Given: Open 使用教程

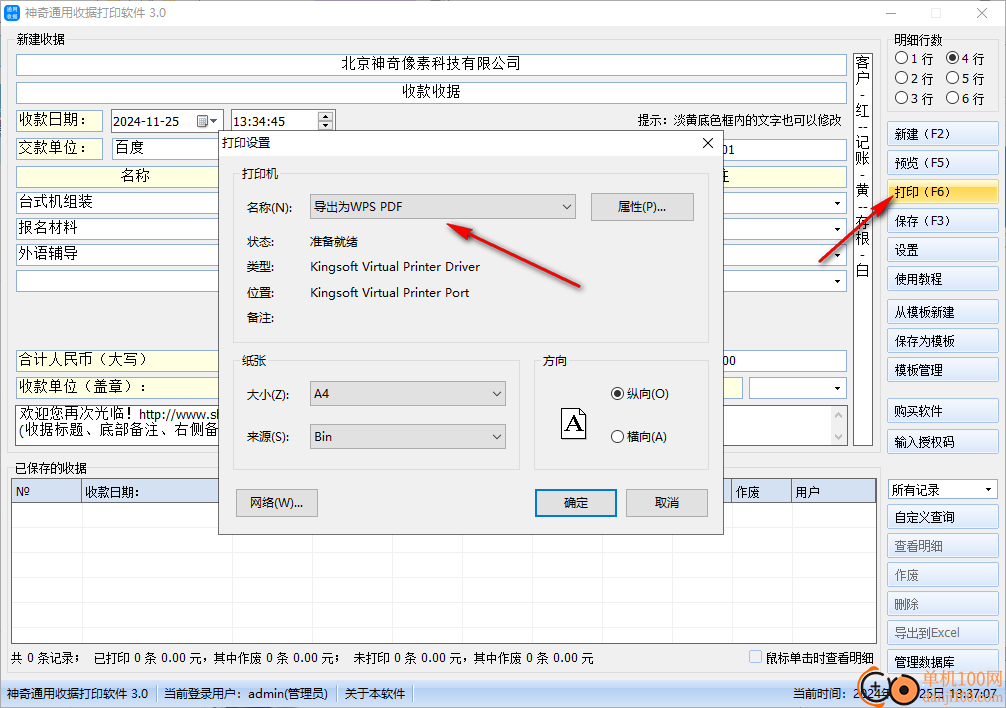Looking at the screenshot, I should pyautogui.click(x=942, y=279).
